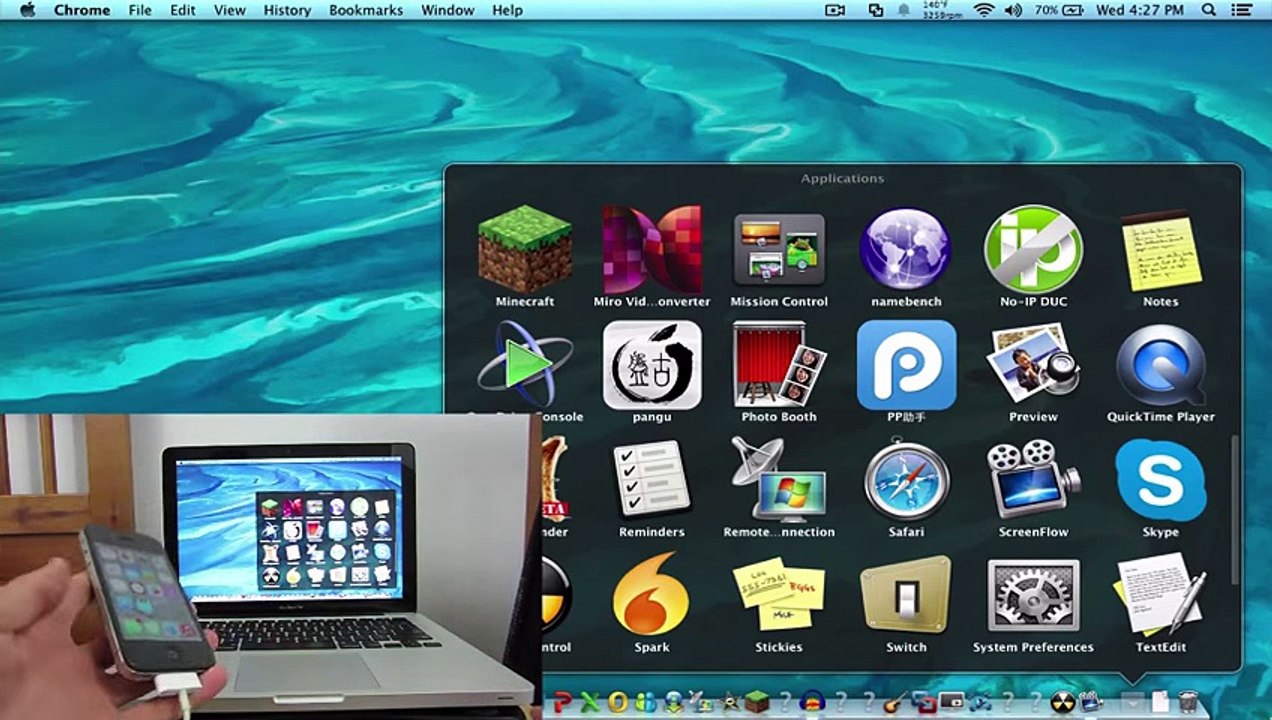This screenshot has height=720, width=1272.
Task: Click the screen recording camera menu bar icon
Action: click(x=835, y=10)
